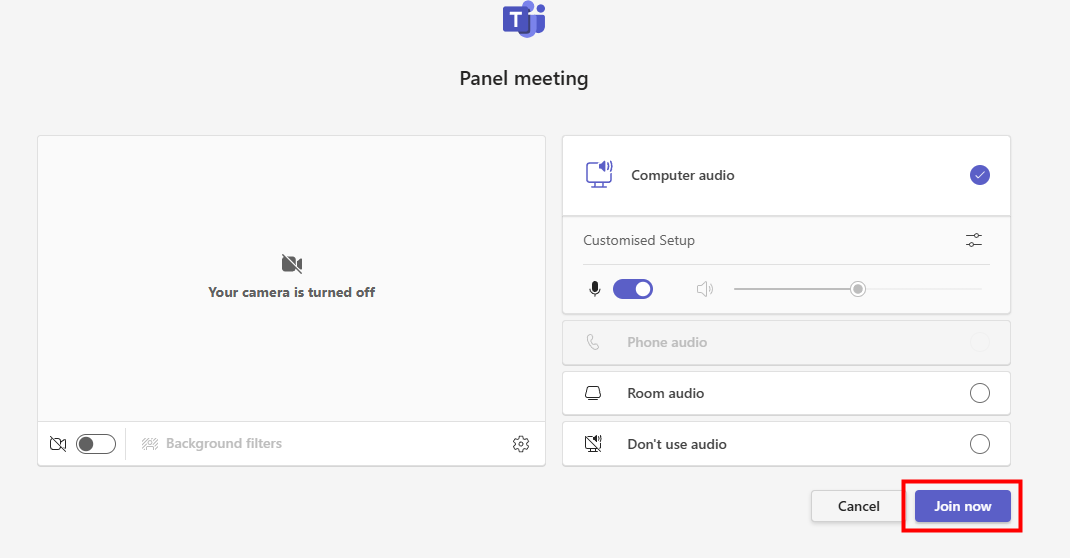1070x558 pixels.
Task: Click the camera-off icon in the video preview
Action: pyautogui.click(x=291, y=263)
